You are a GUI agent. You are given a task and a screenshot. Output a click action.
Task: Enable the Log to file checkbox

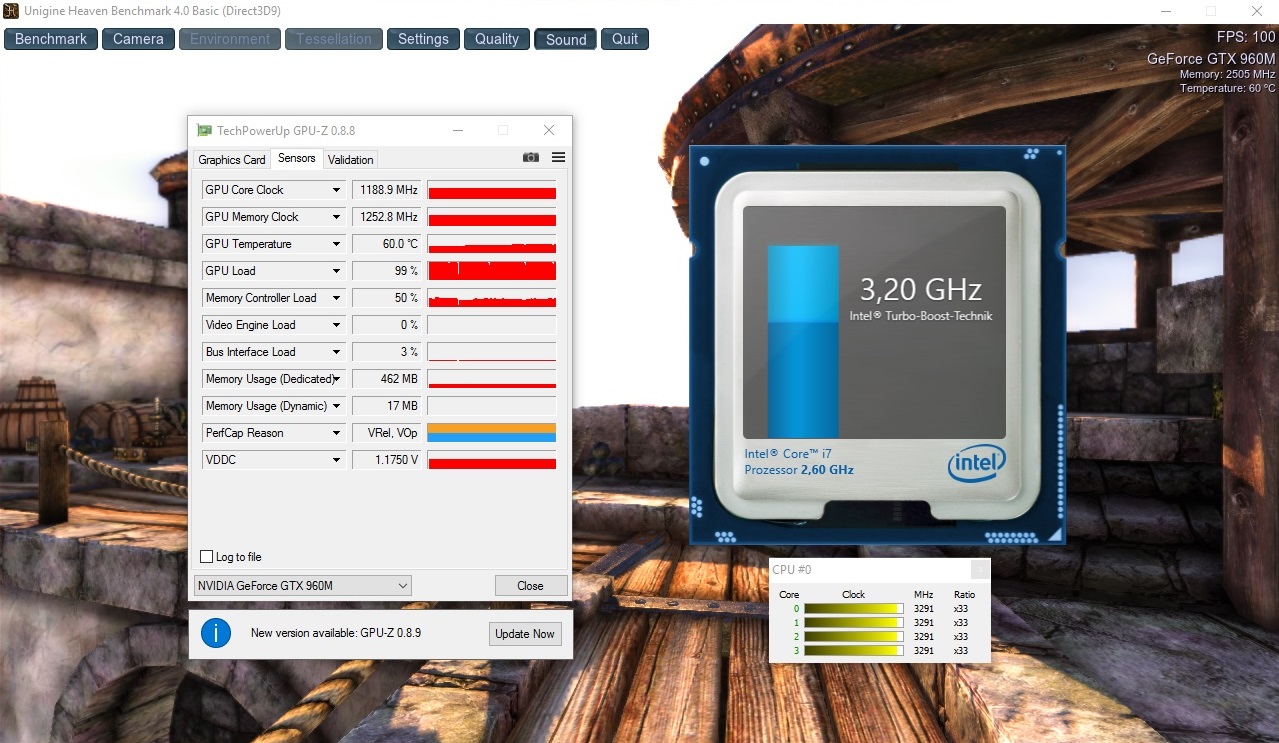point(207,557)
